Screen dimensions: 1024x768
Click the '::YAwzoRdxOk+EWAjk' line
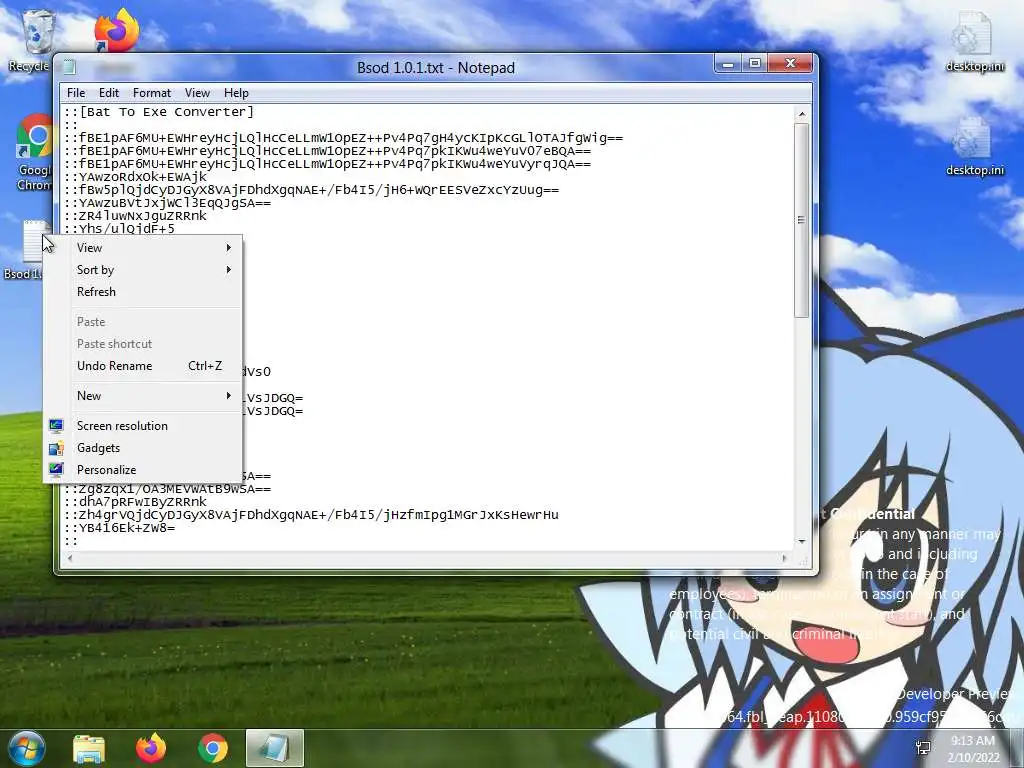pyautogui.click(x=135, y=177)
